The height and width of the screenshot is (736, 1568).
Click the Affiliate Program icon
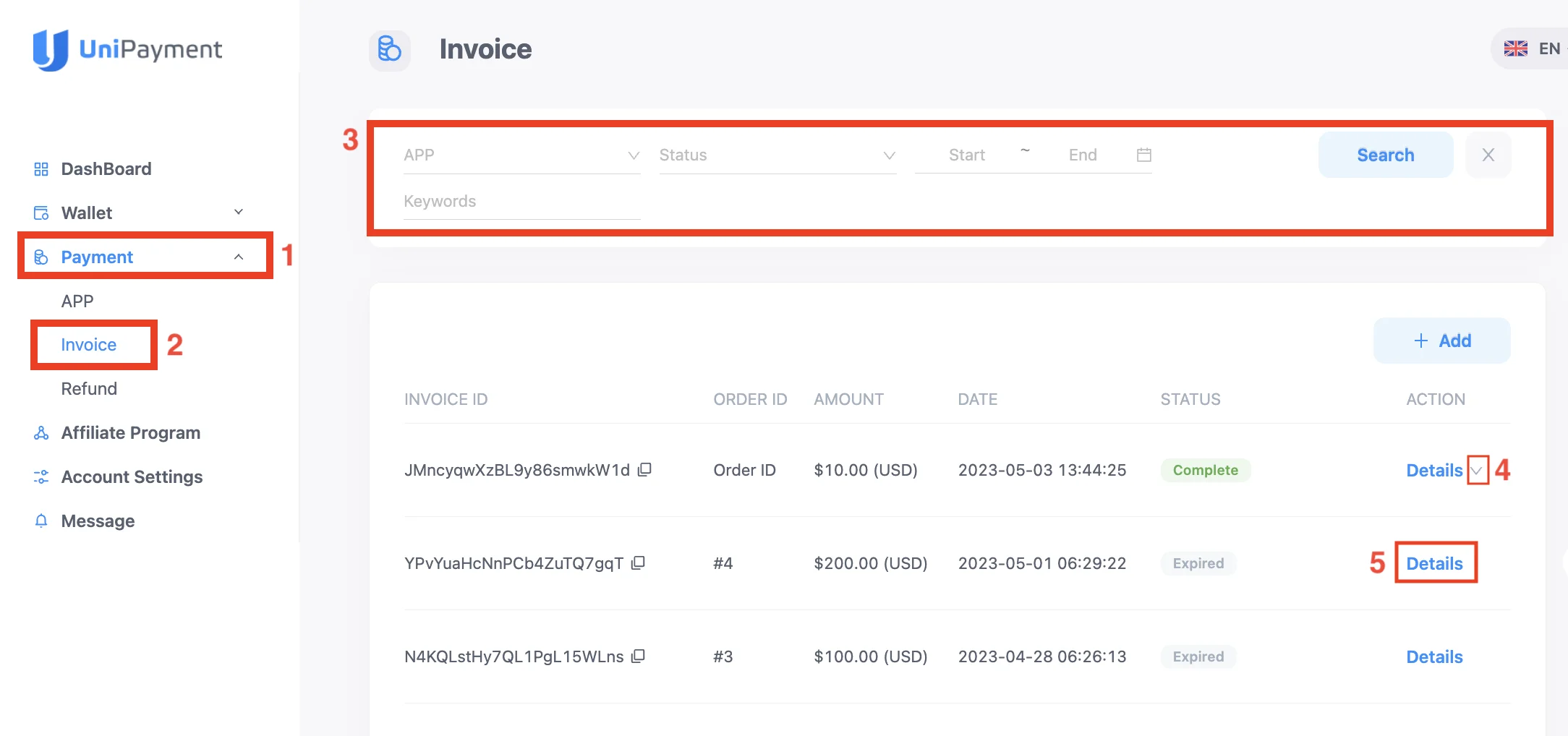pyautogui.click(x=41, y=432)
